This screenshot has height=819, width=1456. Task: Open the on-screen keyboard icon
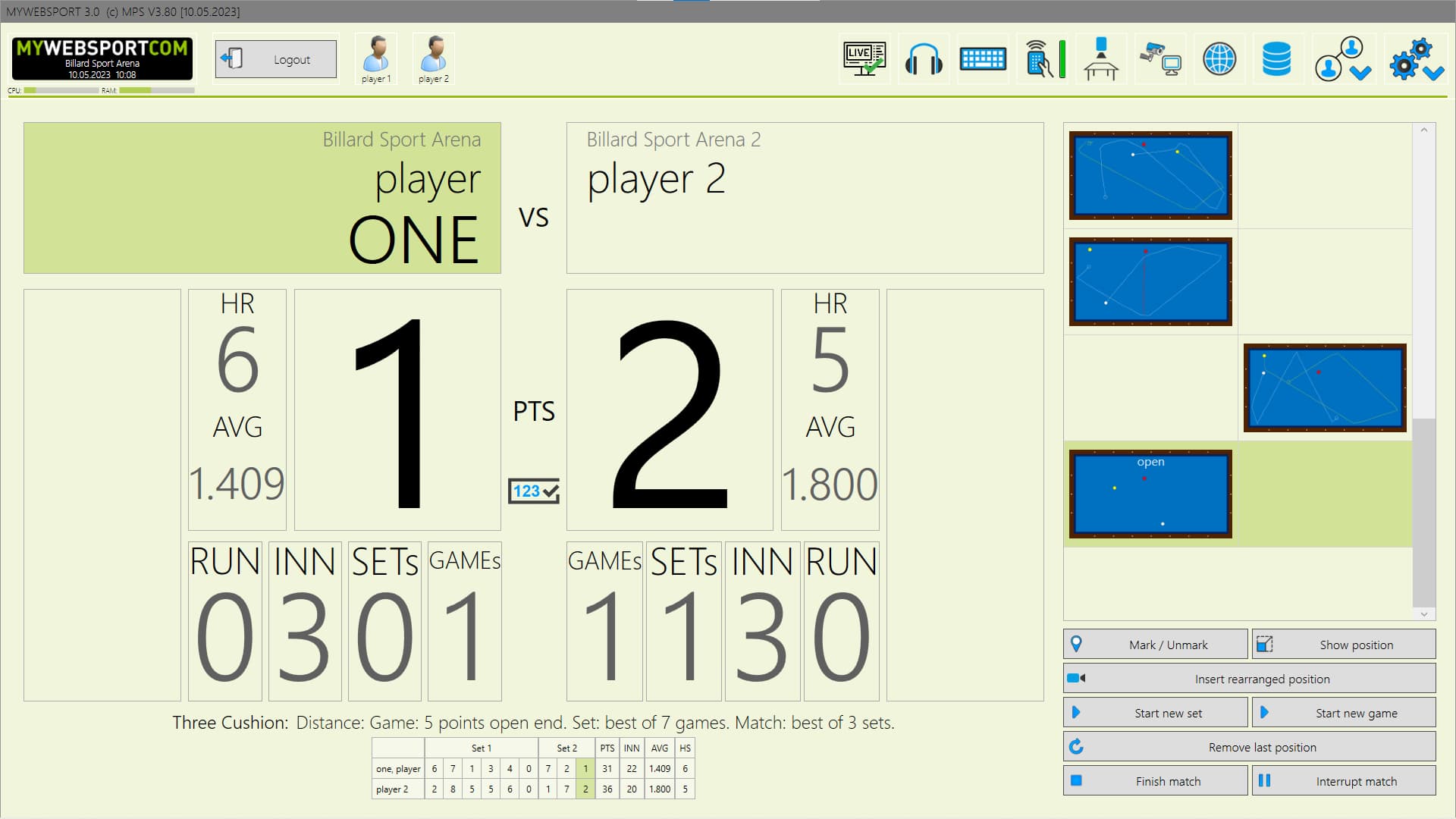983,59
